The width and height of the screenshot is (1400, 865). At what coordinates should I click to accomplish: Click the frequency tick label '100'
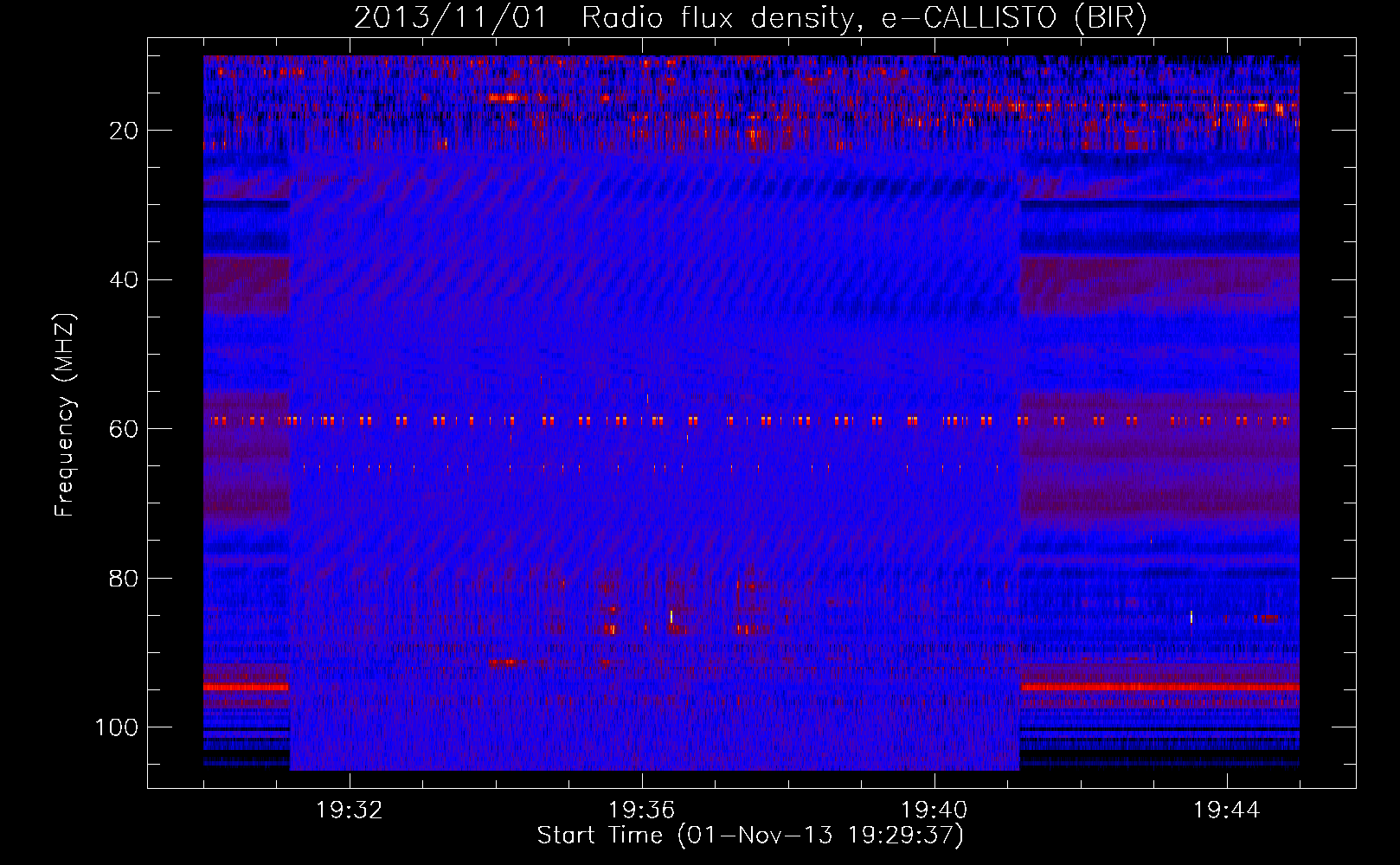(118, 727)
